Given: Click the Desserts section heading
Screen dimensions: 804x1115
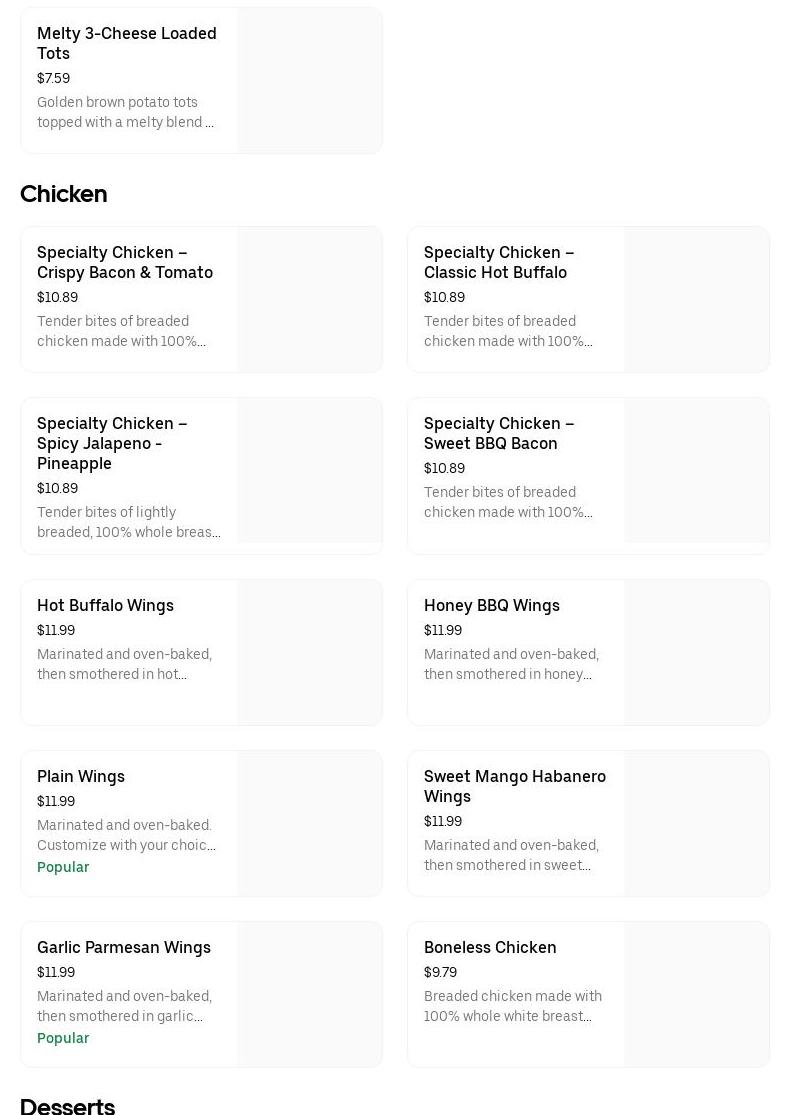Looking at the screenshot, I should pyautogui.click(x=67, y=1105).
